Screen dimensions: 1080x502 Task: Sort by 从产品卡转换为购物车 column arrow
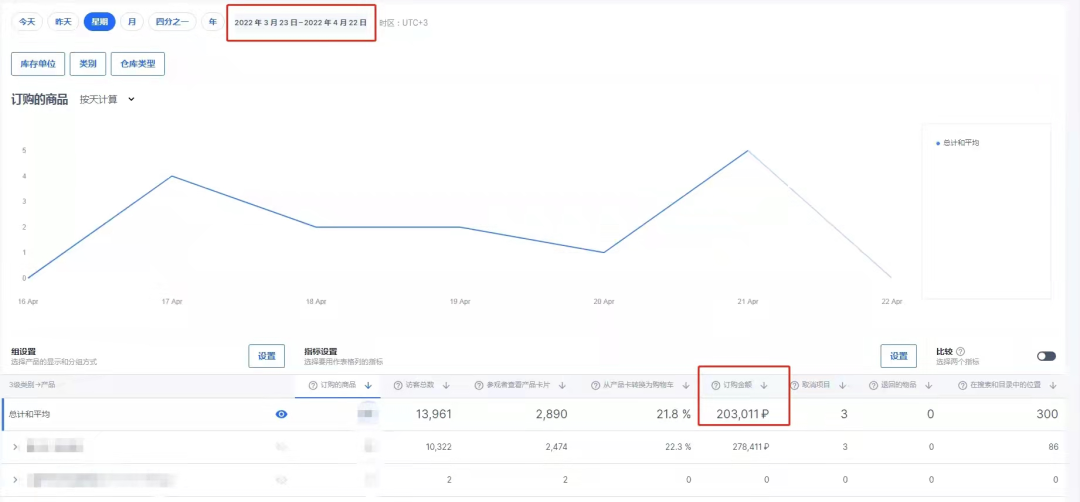(686, 385)
